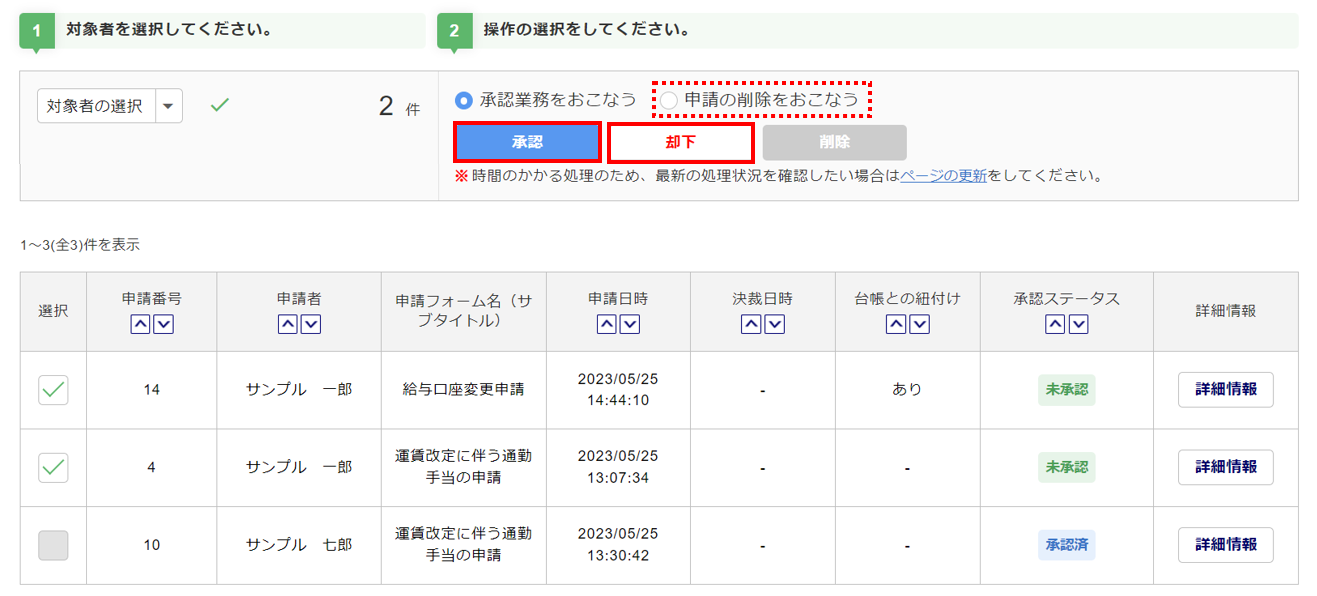Screen dimensions: 1317x596
Task: Open 詳細情報 for application number 10
Action: pyautogui.click(x=1225, y=545)
